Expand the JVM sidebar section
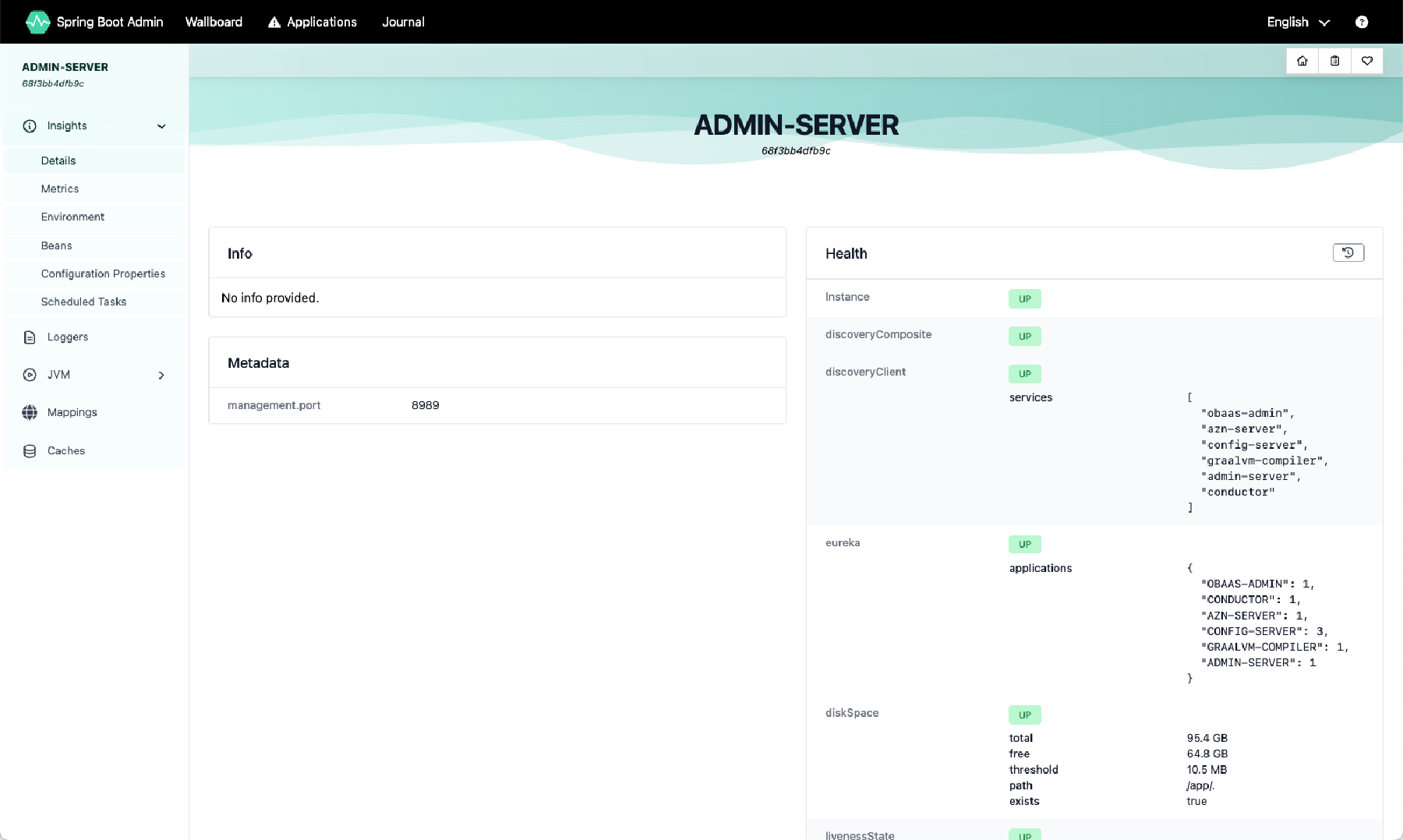This screenshot has width=1403, height=840. [161, 375]
